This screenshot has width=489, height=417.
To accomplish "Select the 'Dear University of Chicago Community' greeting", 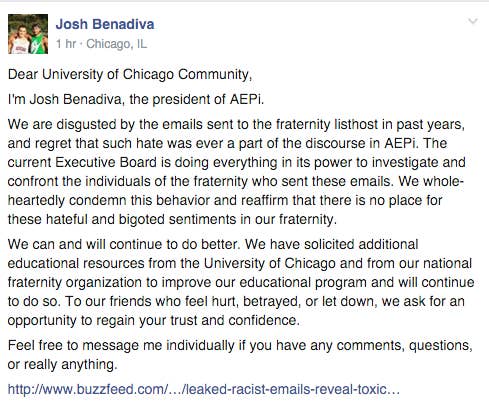I will [130, 74].
